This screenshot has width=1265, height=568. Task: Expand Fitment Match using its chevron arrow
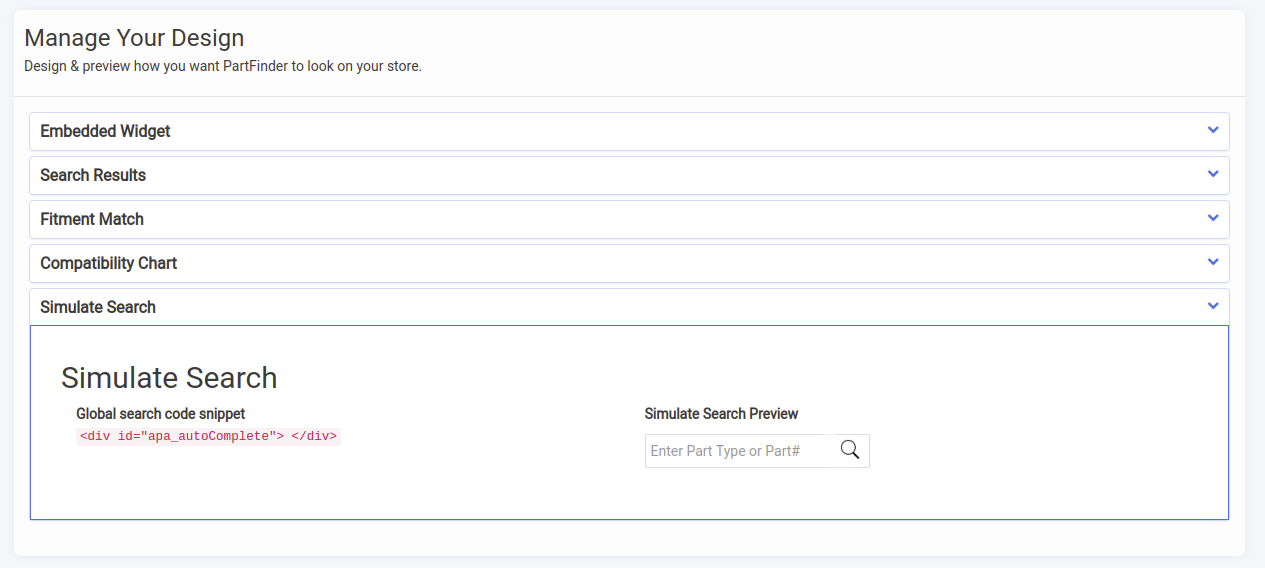pos(1213,219)
